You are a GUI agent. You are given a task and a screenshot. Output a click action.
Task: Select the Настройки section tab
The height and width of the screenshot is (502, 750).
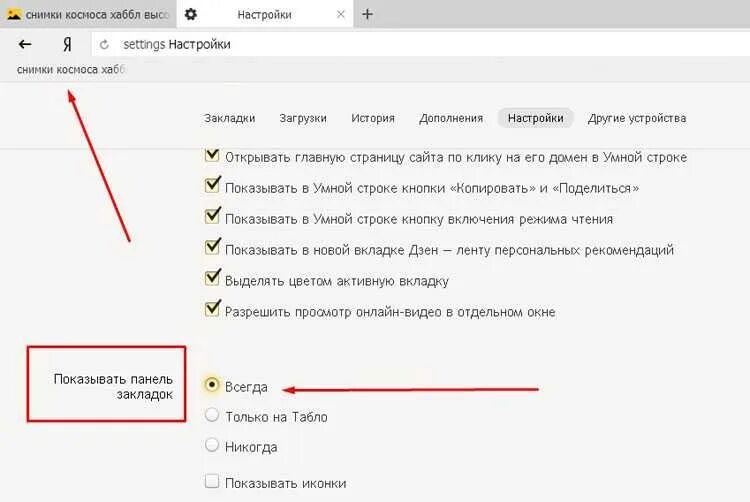tap(535, 118)
